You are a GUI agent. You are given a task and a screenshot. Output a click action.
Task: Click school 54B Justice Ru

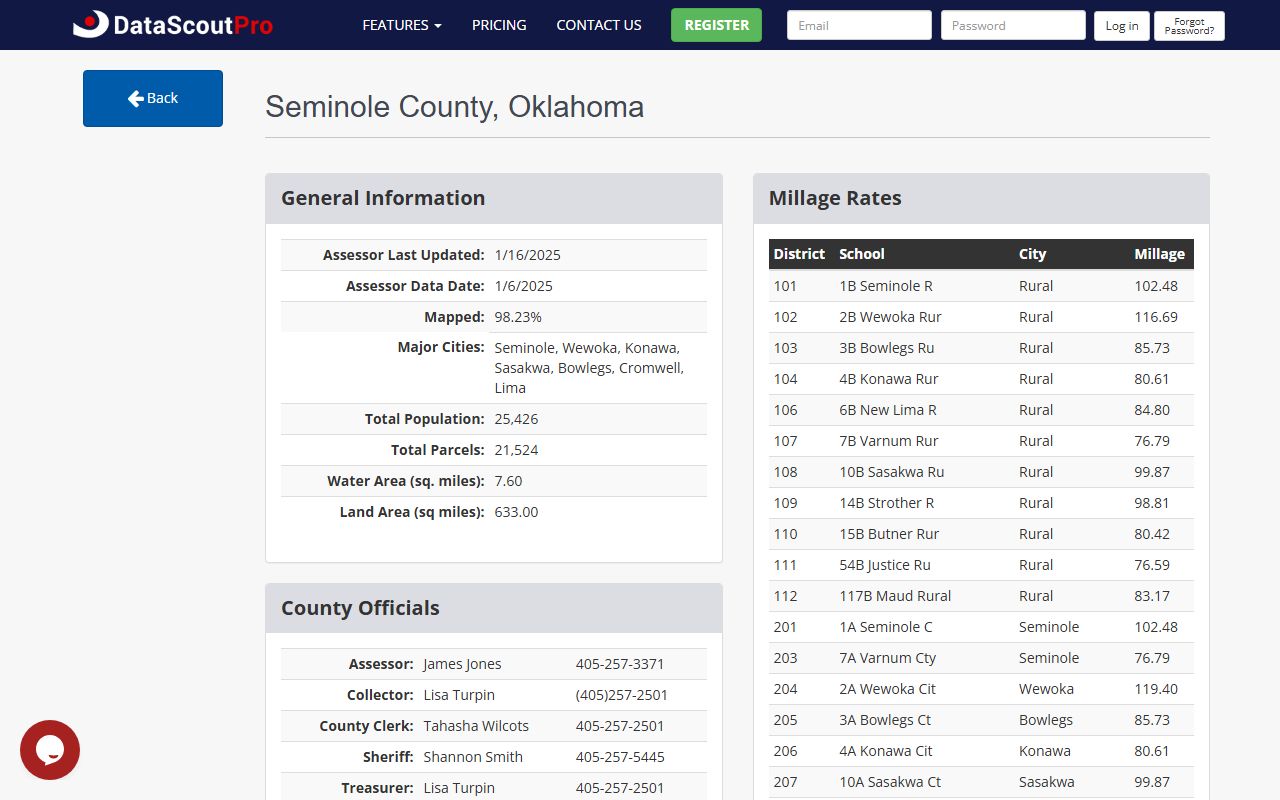click(885, 565)
